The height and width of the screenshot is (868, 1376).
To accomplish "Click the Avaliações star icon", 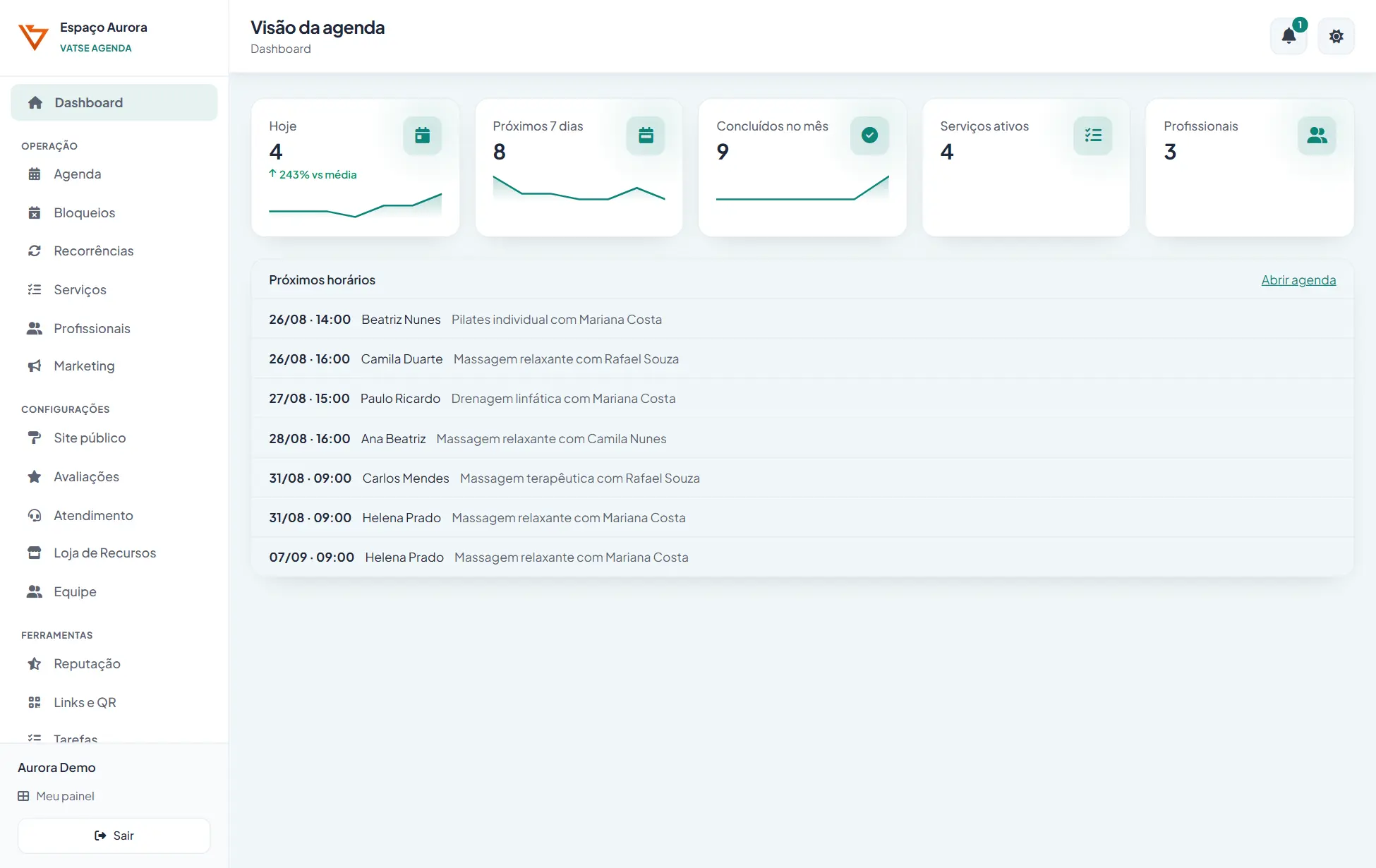I will (35, 477).
